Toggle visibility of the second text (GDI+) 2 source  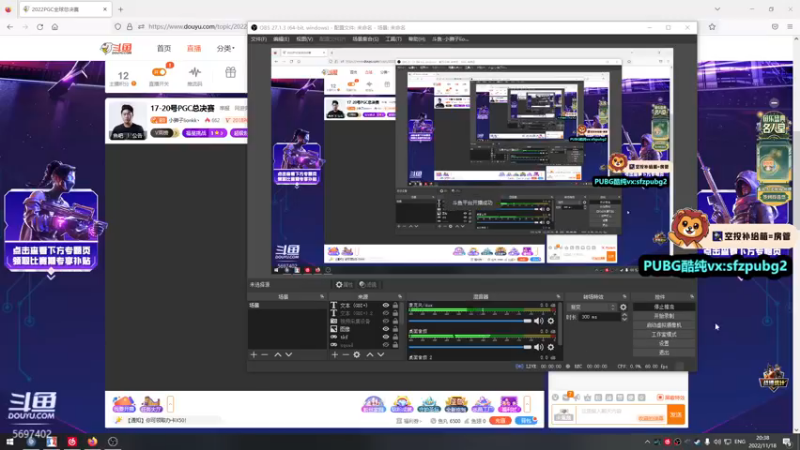pos(386,313)
